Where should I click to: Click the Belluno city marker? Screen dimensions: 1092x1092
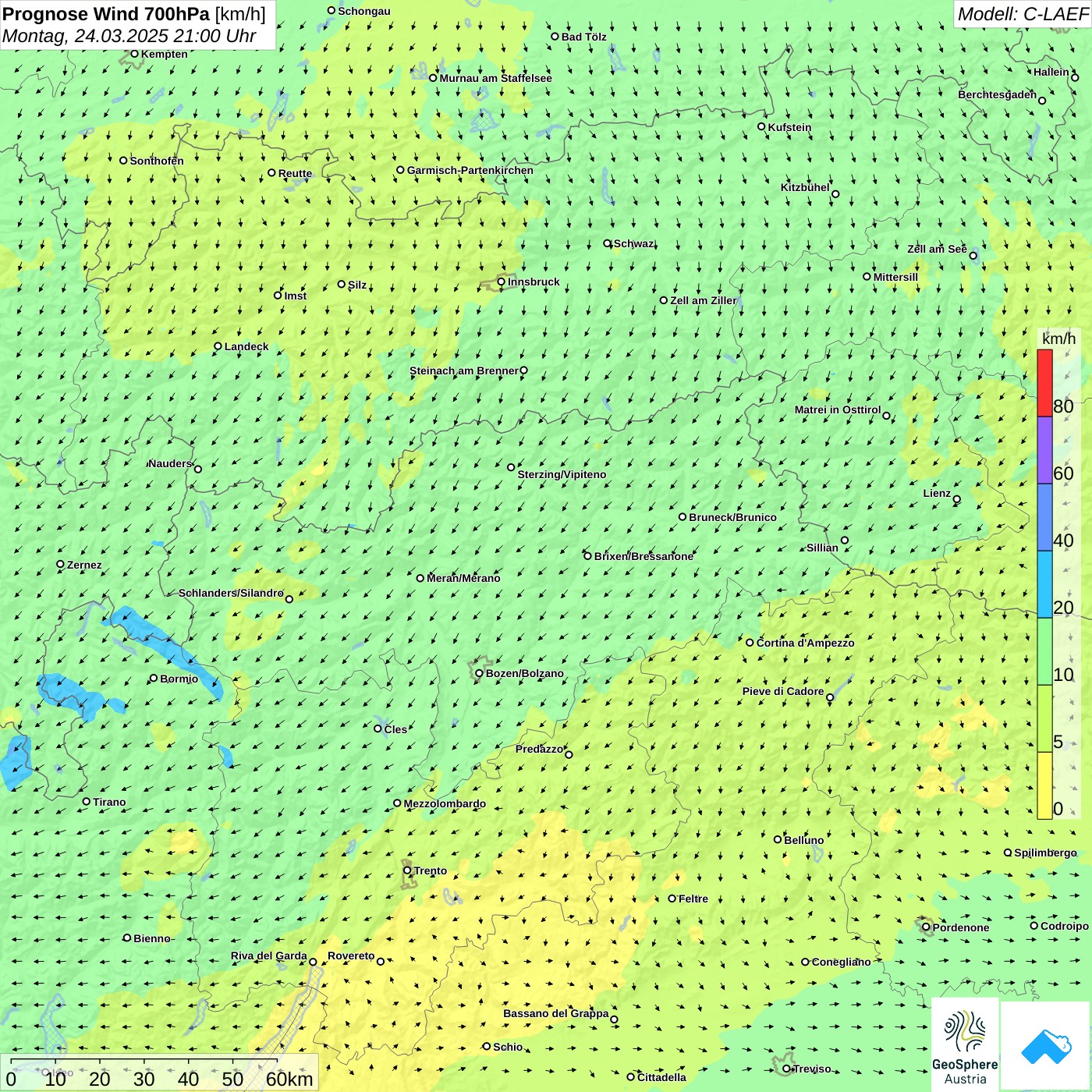tap(778, 839)
